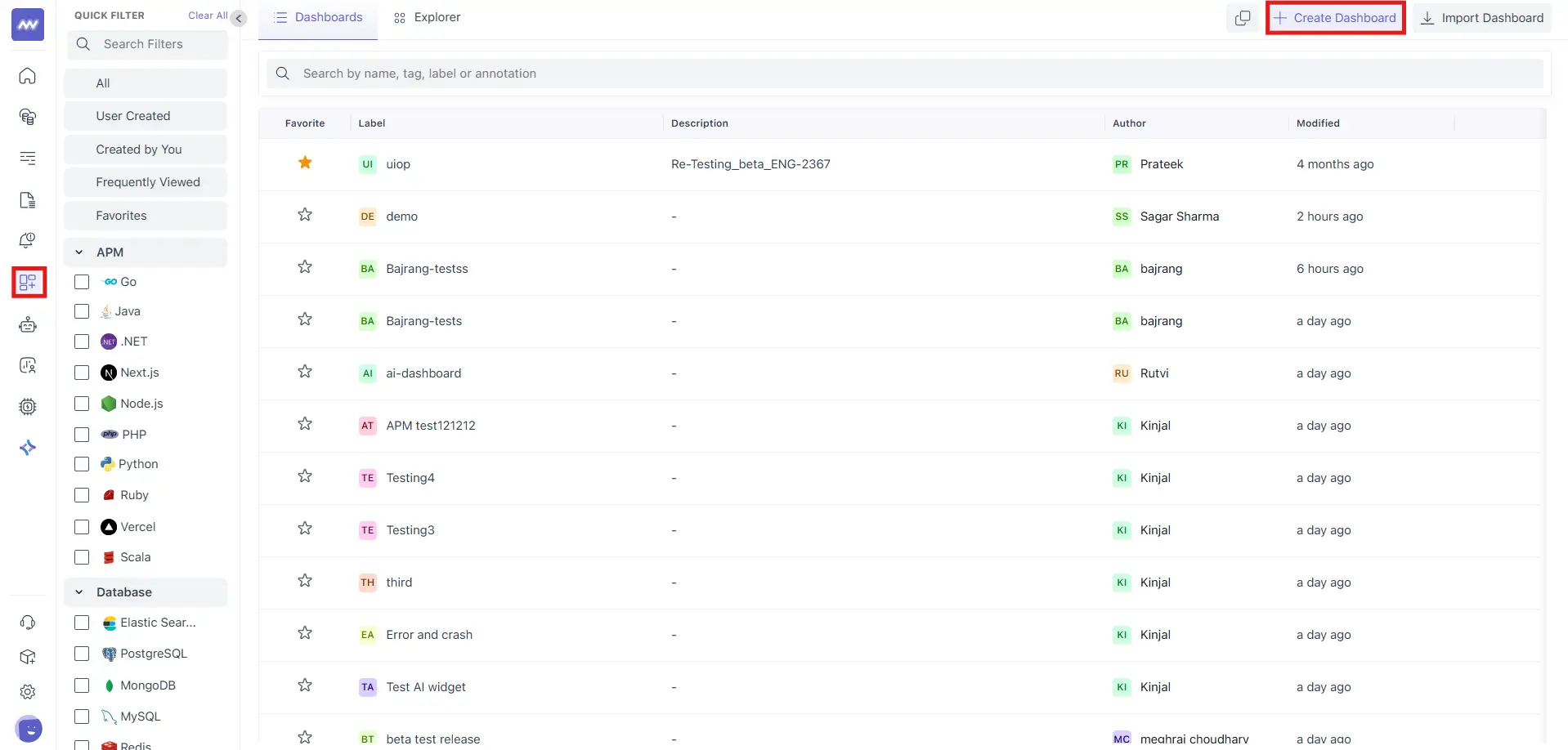Click the Import Dashboard button
This screenshot has width=1568, height=750.
tap(1481, 18)
